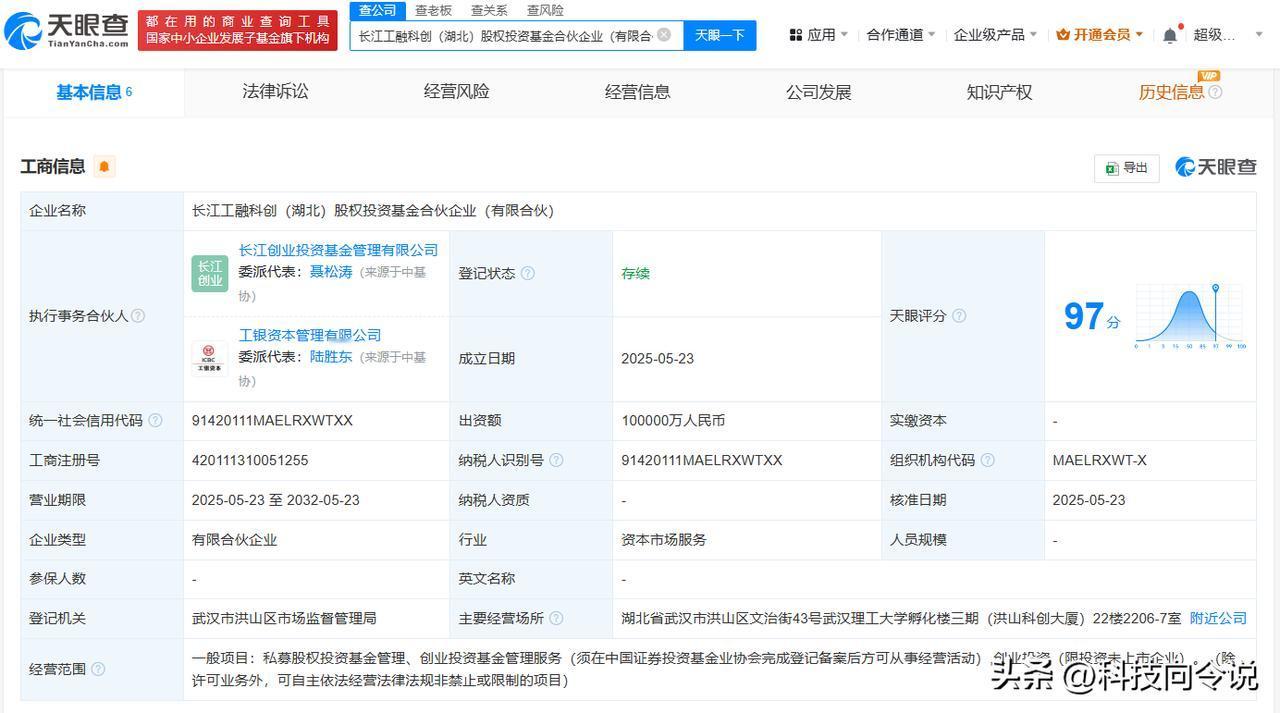Switch to the 查关系 search tab

pyautogui.click(x=489, y=10)
